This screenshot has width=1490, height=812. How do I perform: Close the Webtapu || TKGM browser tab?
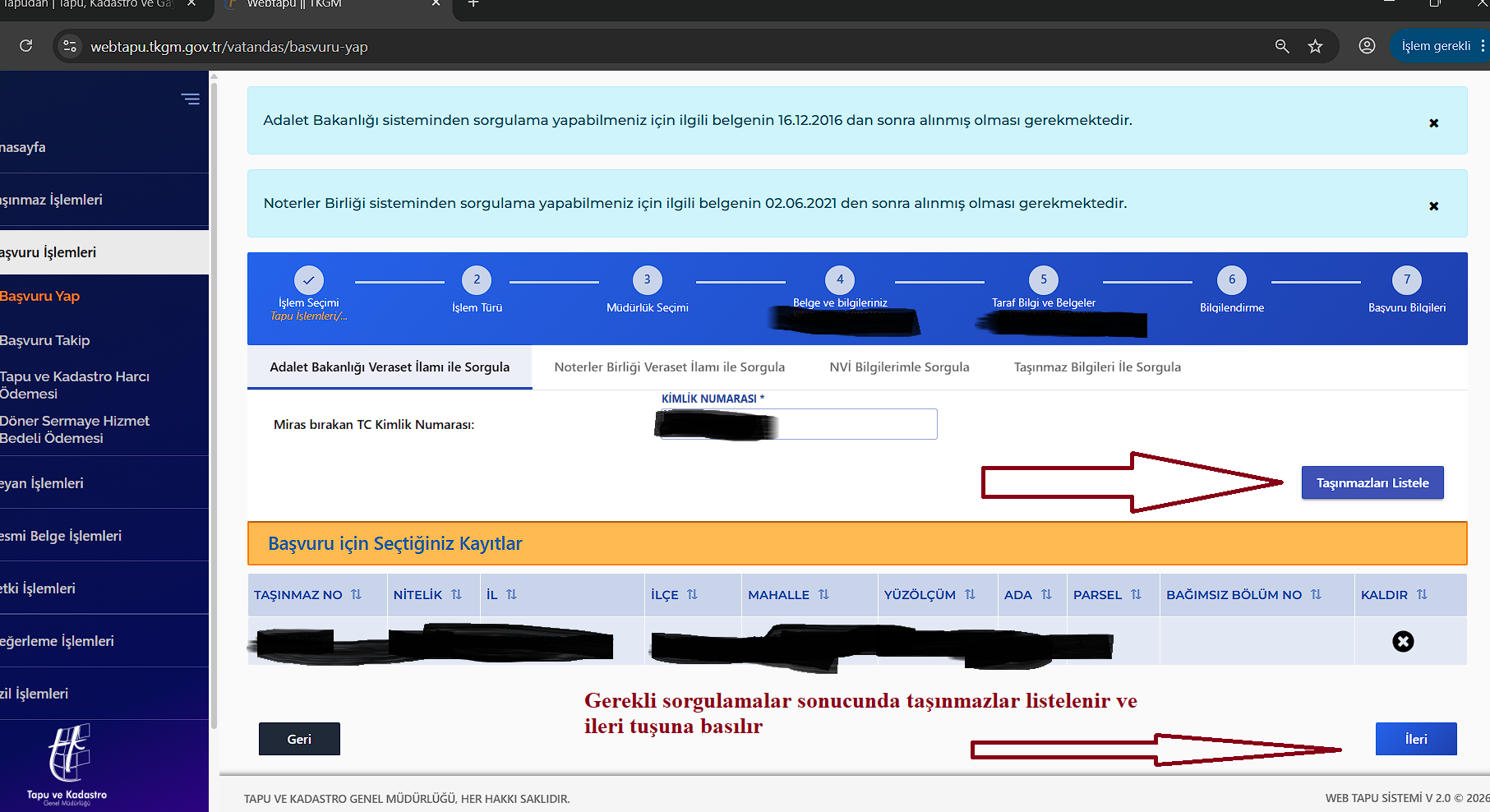436,4
